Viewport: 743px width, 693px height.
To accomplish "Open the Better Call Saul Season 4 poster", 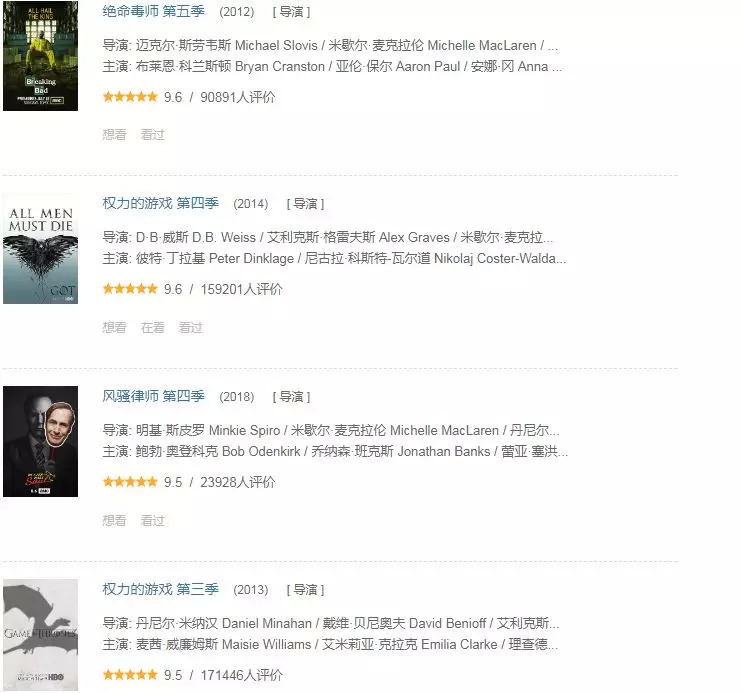I will point(40,441).
